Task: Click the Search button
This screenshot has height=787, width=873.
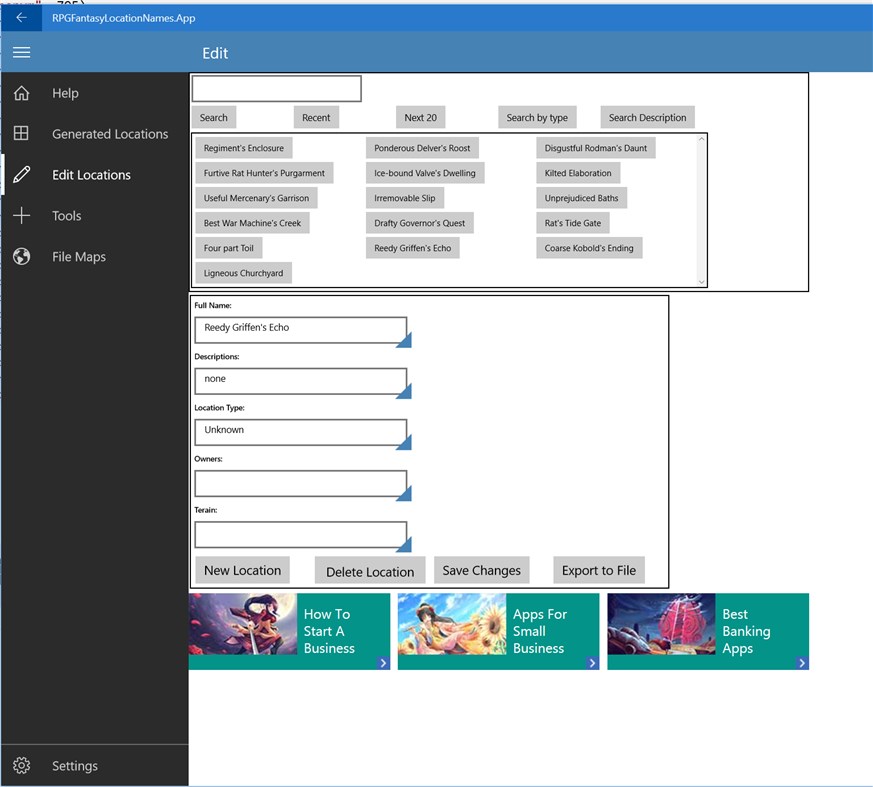Action: point(213,117)
